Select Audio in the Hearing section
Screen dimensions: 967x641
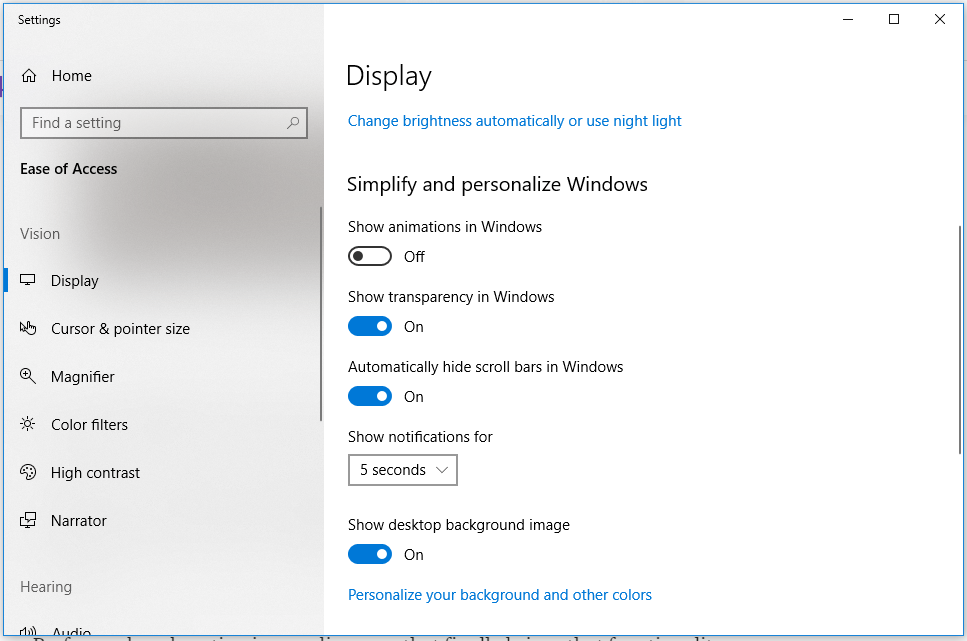(x=70, y=630)
